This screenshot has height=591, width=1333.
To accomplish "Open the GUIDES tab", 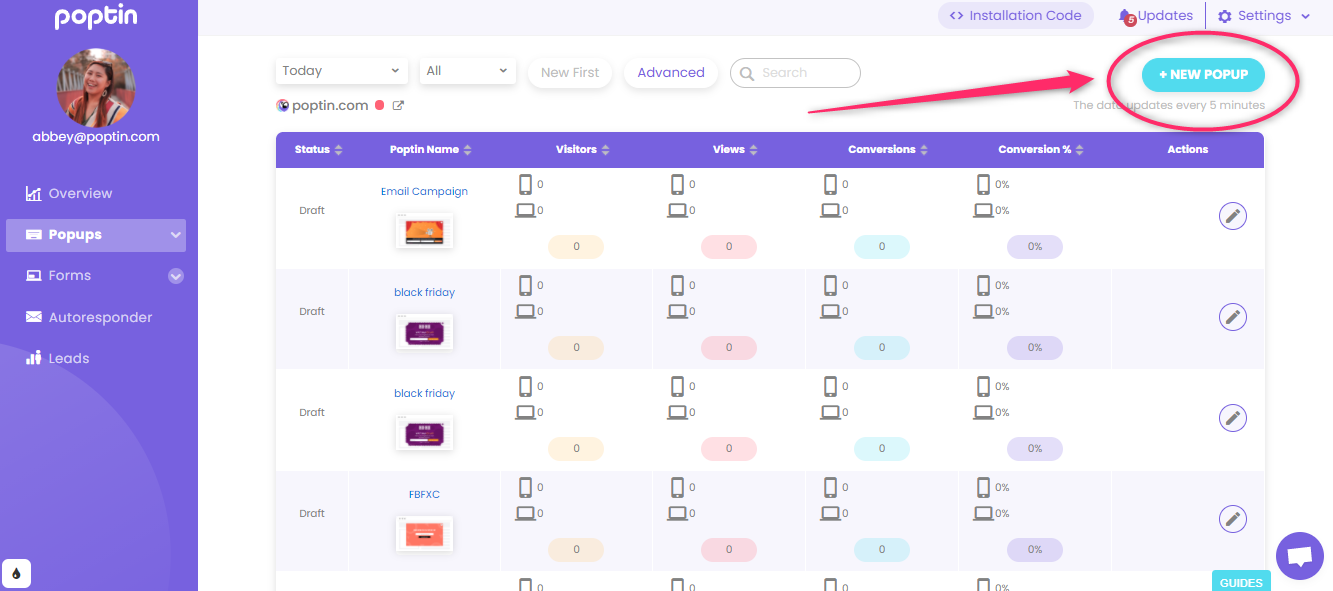I will 1241,582.
